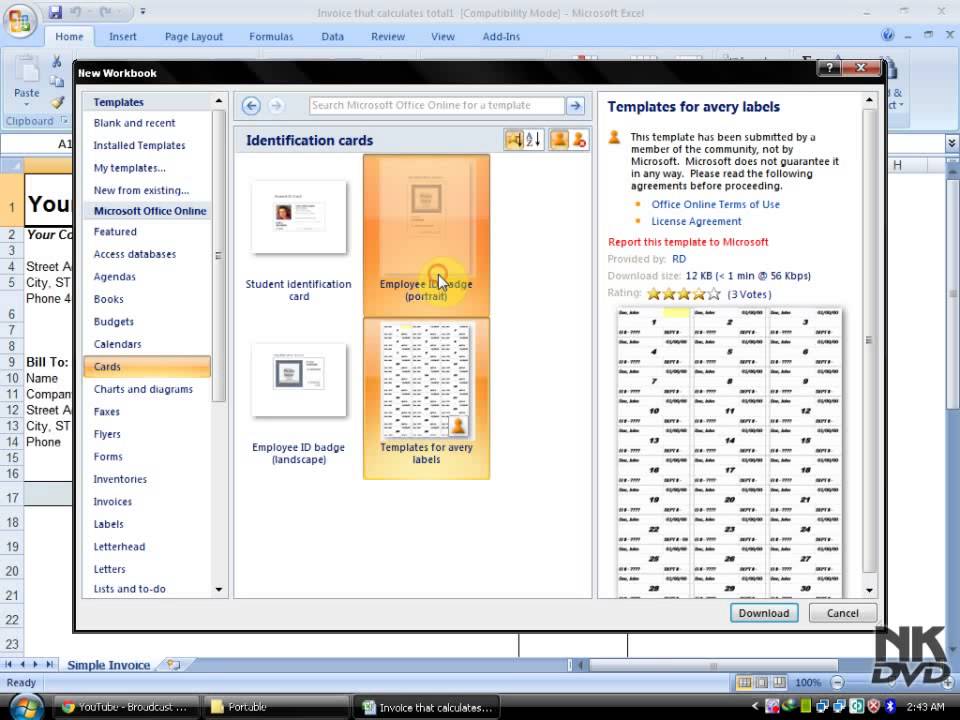Expand the formula bar chevron
Screen dimensions: 960x720
click(951, 143)
